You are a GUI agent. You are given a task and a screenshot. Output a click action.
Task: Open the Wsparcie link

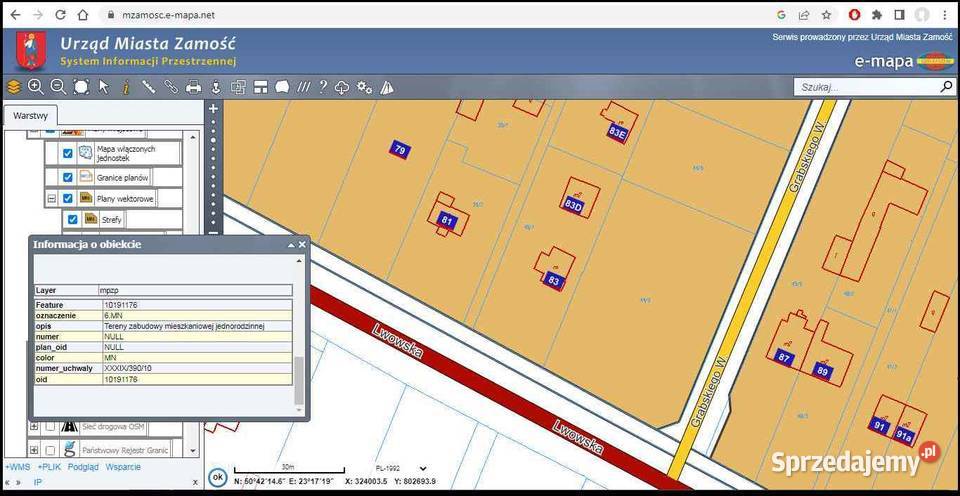click(x=123, y=467)
